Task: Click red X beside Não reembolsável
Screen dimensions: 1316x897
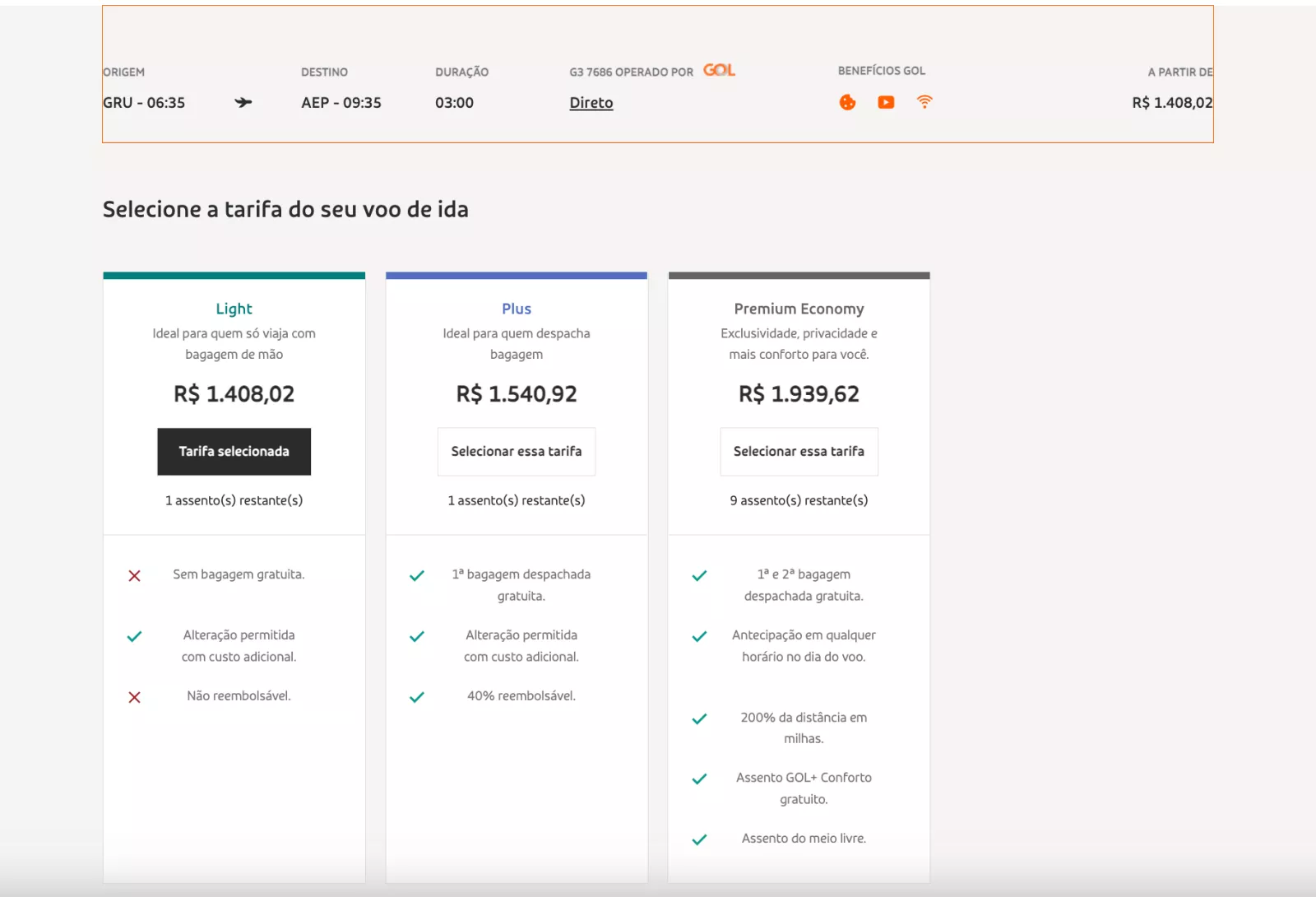Action: pyautogui.click(x=135, y=697)
